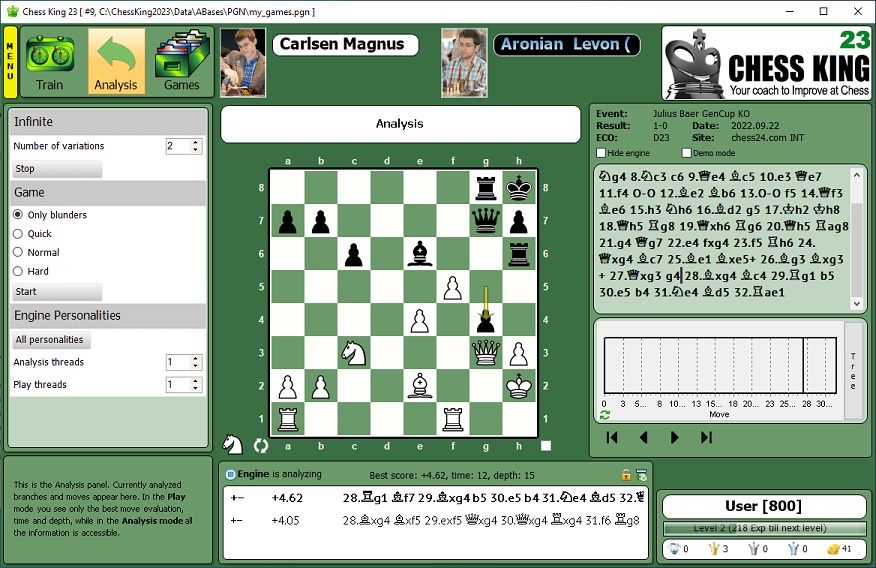The width and height of the screenshot is (876, 568).
Task: Toggle the engine lock icon
Action: click(626, 475)
